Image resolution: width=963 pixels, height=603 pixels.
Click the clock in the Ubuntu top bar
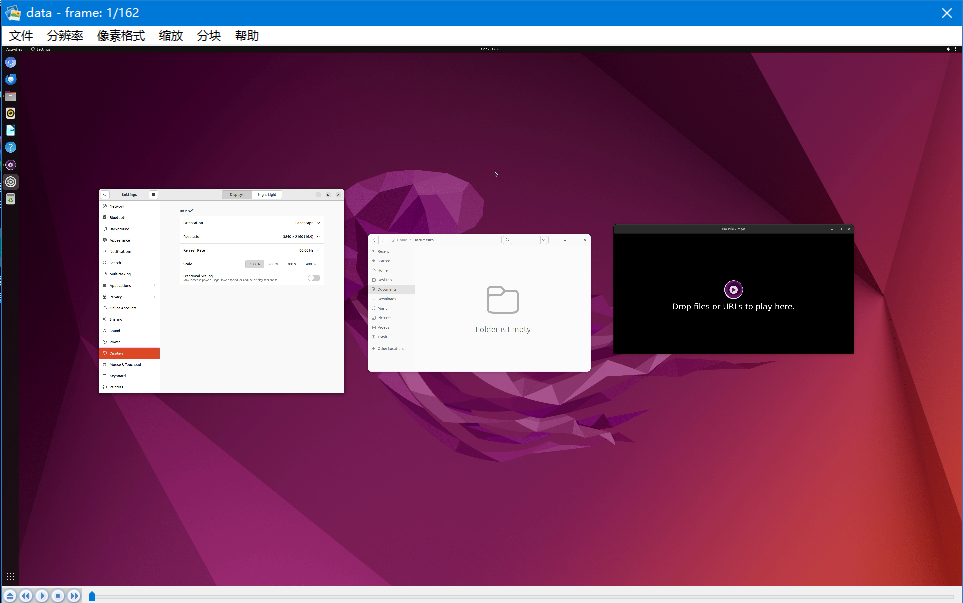click(489, 49)
